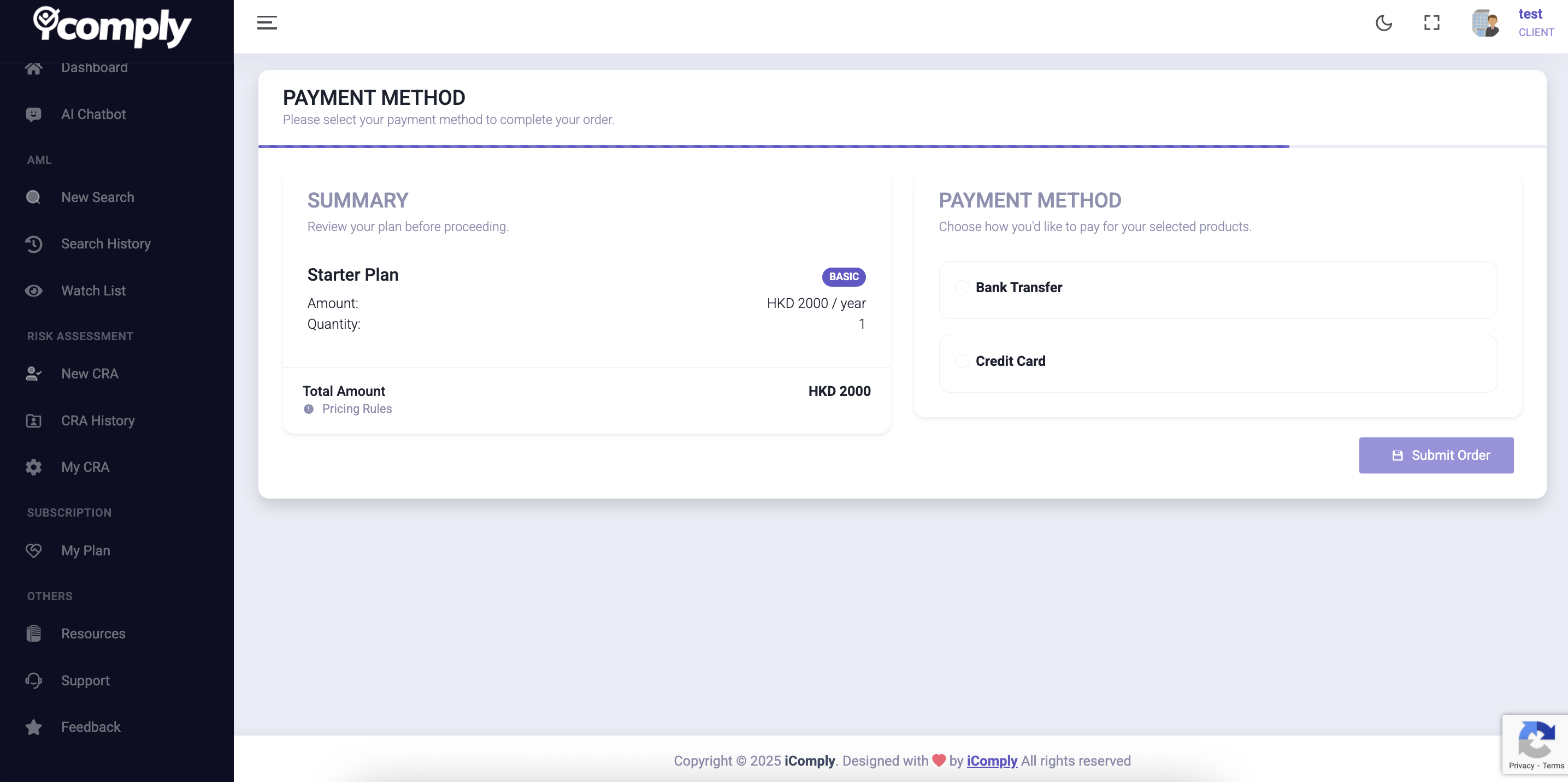The width and height of the screenshot is (1568, 782).
Task: Click the Dashboard home icon
Action: (x=33, y=68)
